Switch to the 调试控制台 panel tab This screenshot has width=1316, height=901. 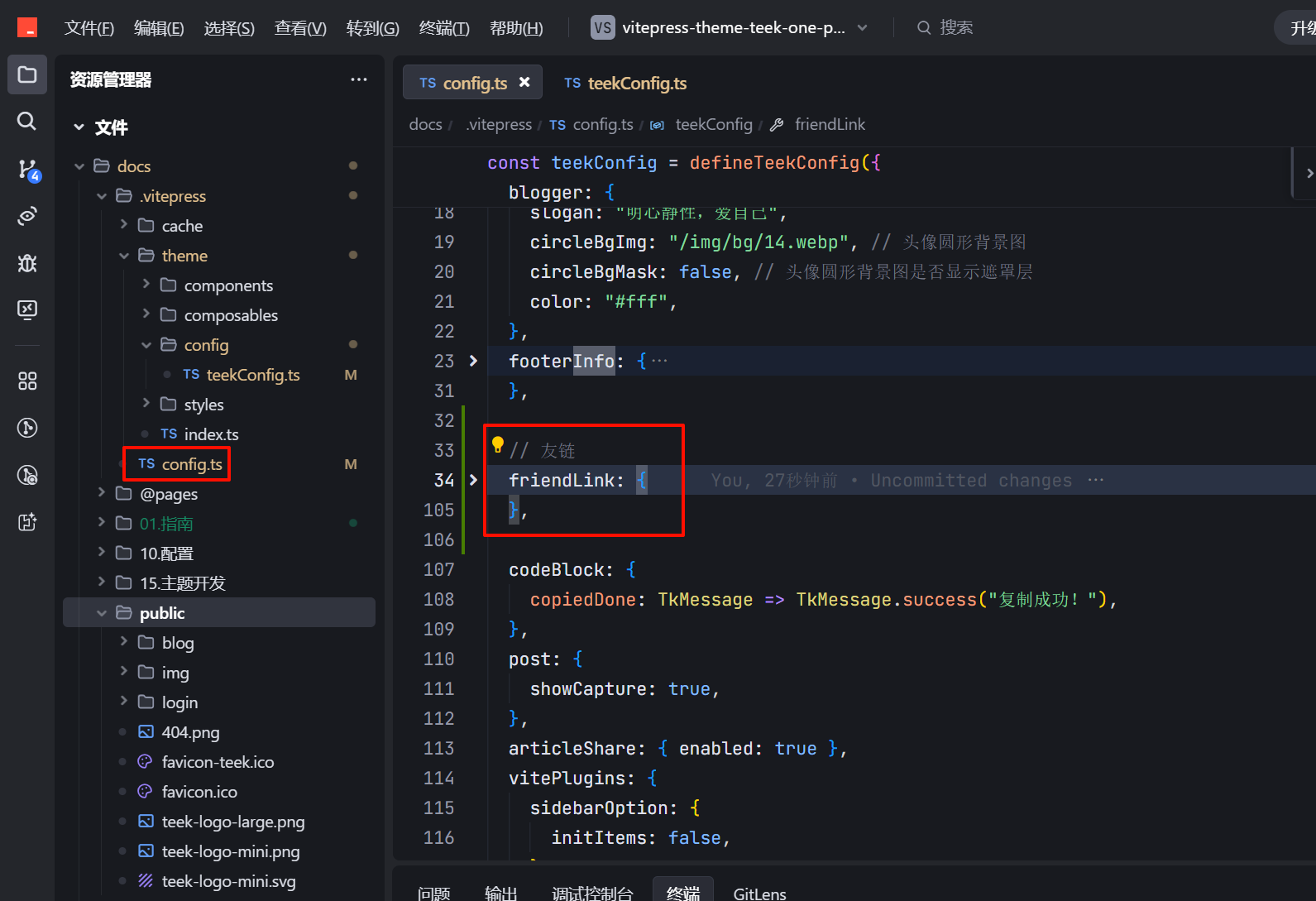[592, 893]
